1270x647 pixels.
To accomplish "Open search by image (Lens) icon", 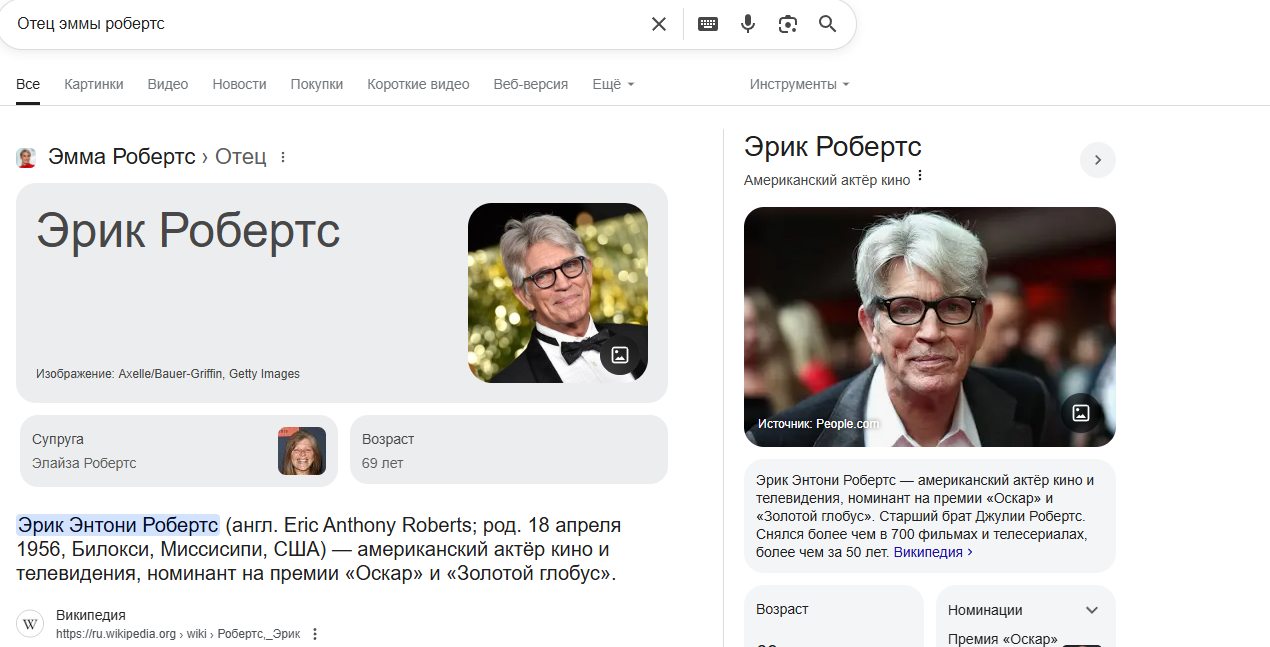I will point(788,24).
